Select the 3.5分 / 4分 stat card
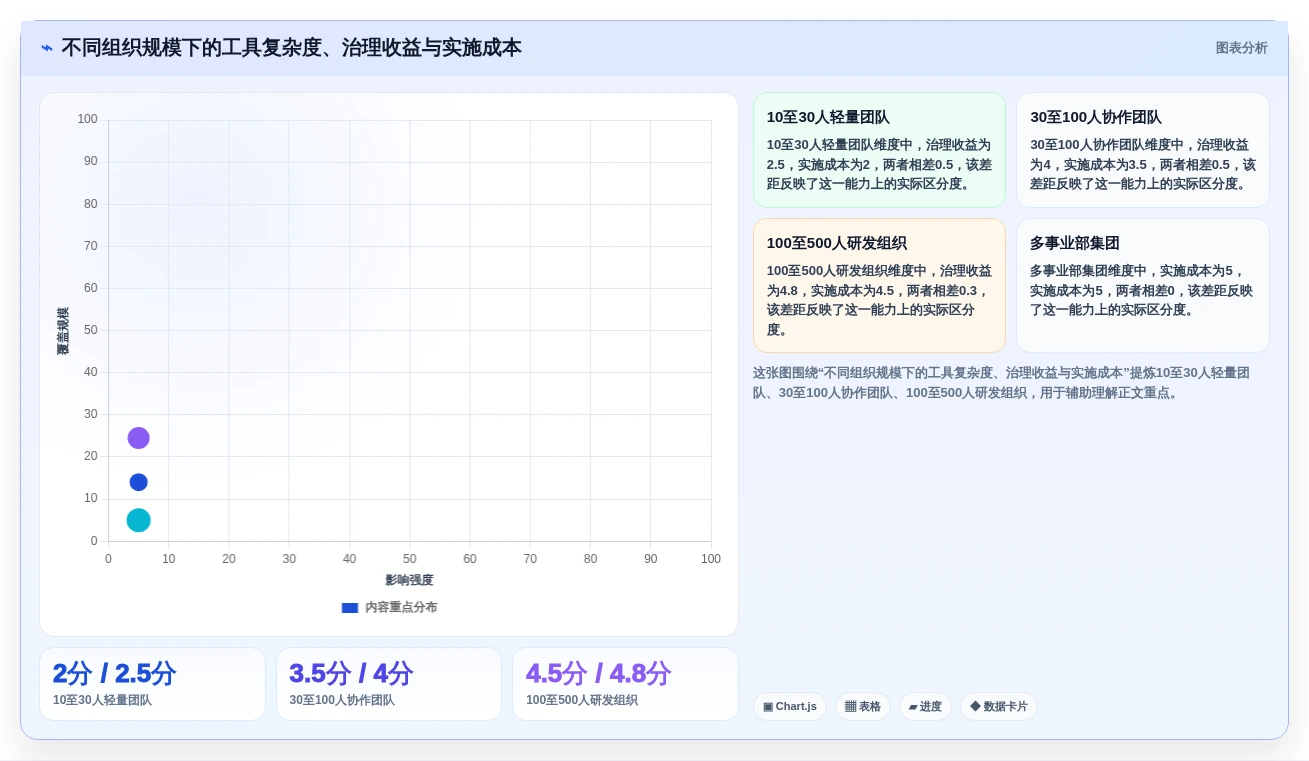The height and width of the screenshot is (761, 1309). (x=389, y=684)
